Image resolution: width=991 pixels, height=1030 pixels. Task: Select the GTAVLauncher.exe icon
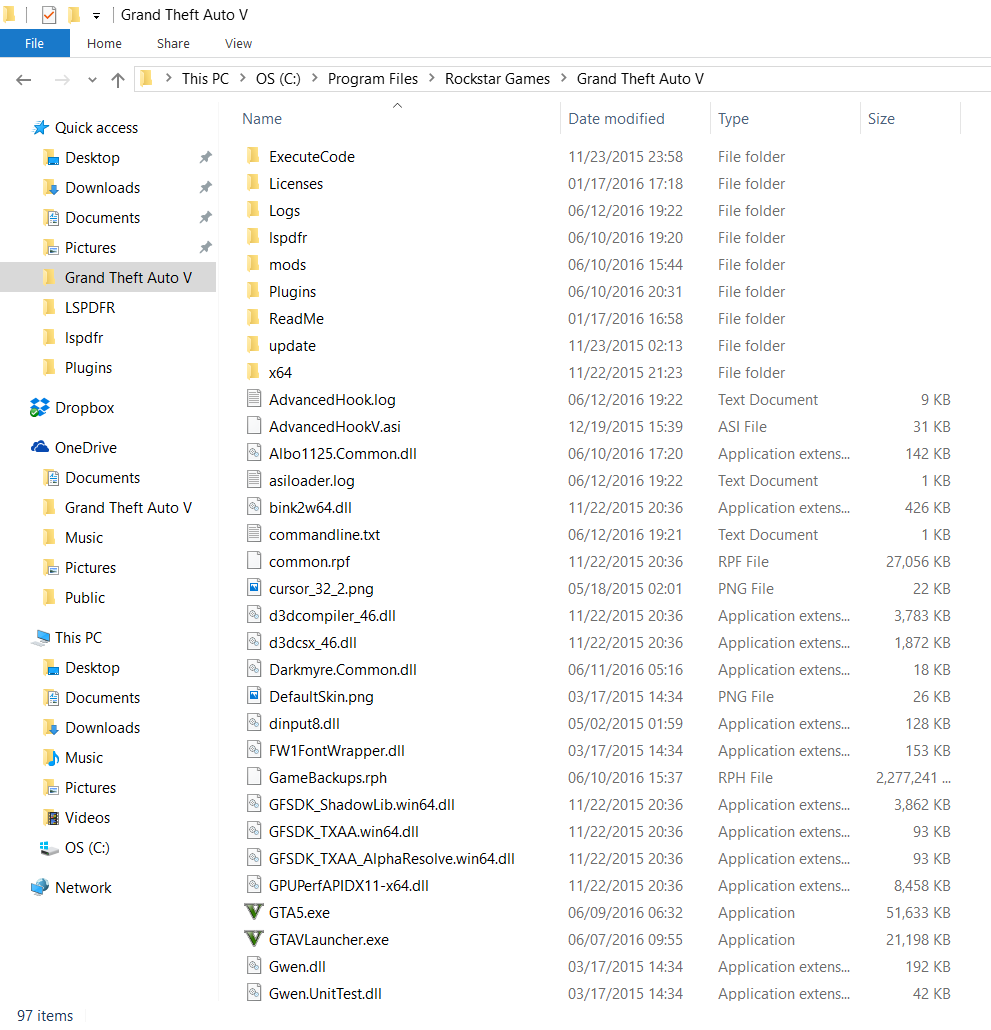coord(253,939)
